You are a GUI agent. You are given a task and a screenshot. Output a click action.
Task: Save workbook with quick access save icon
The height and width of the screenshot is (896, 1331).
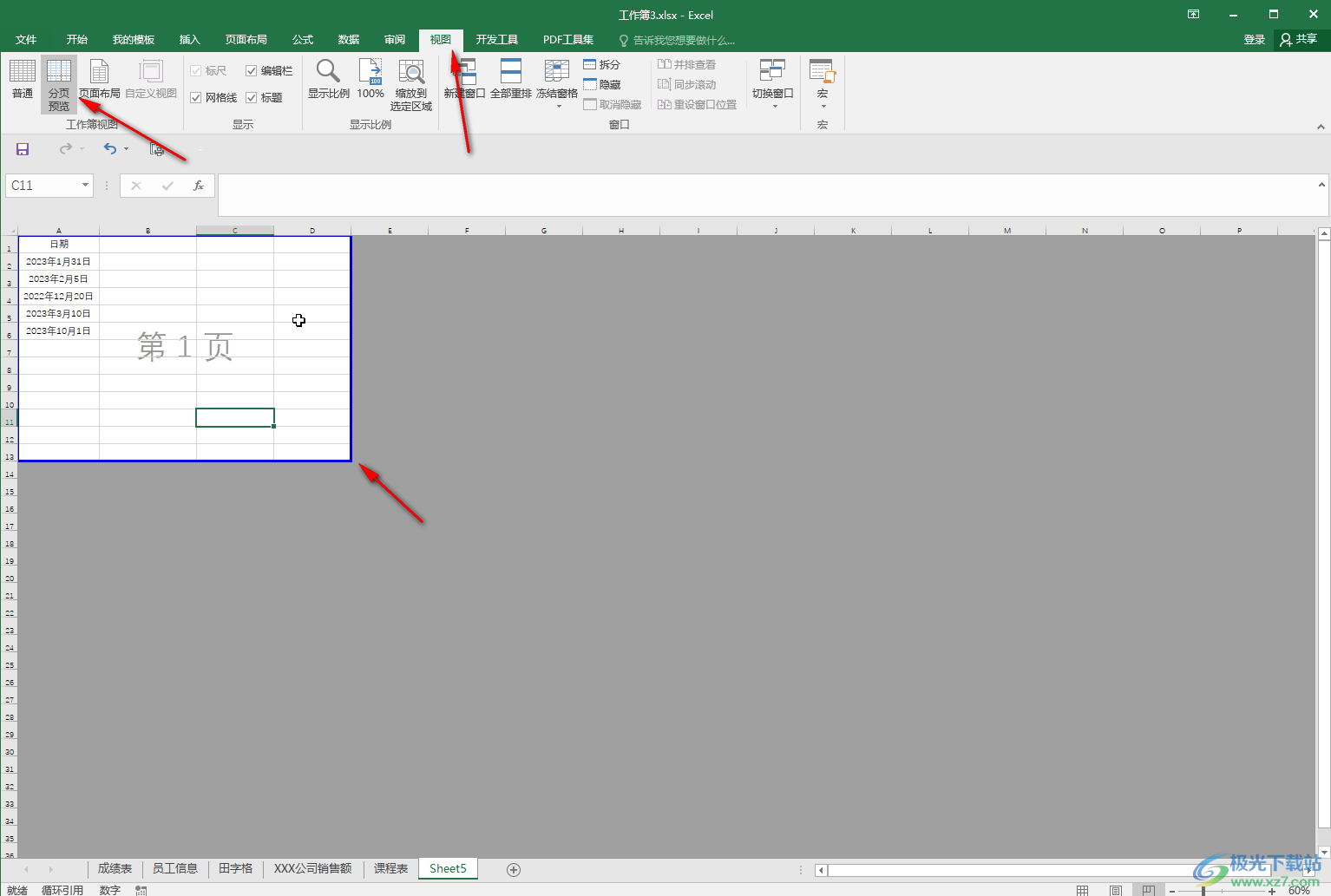pos(23,149)
